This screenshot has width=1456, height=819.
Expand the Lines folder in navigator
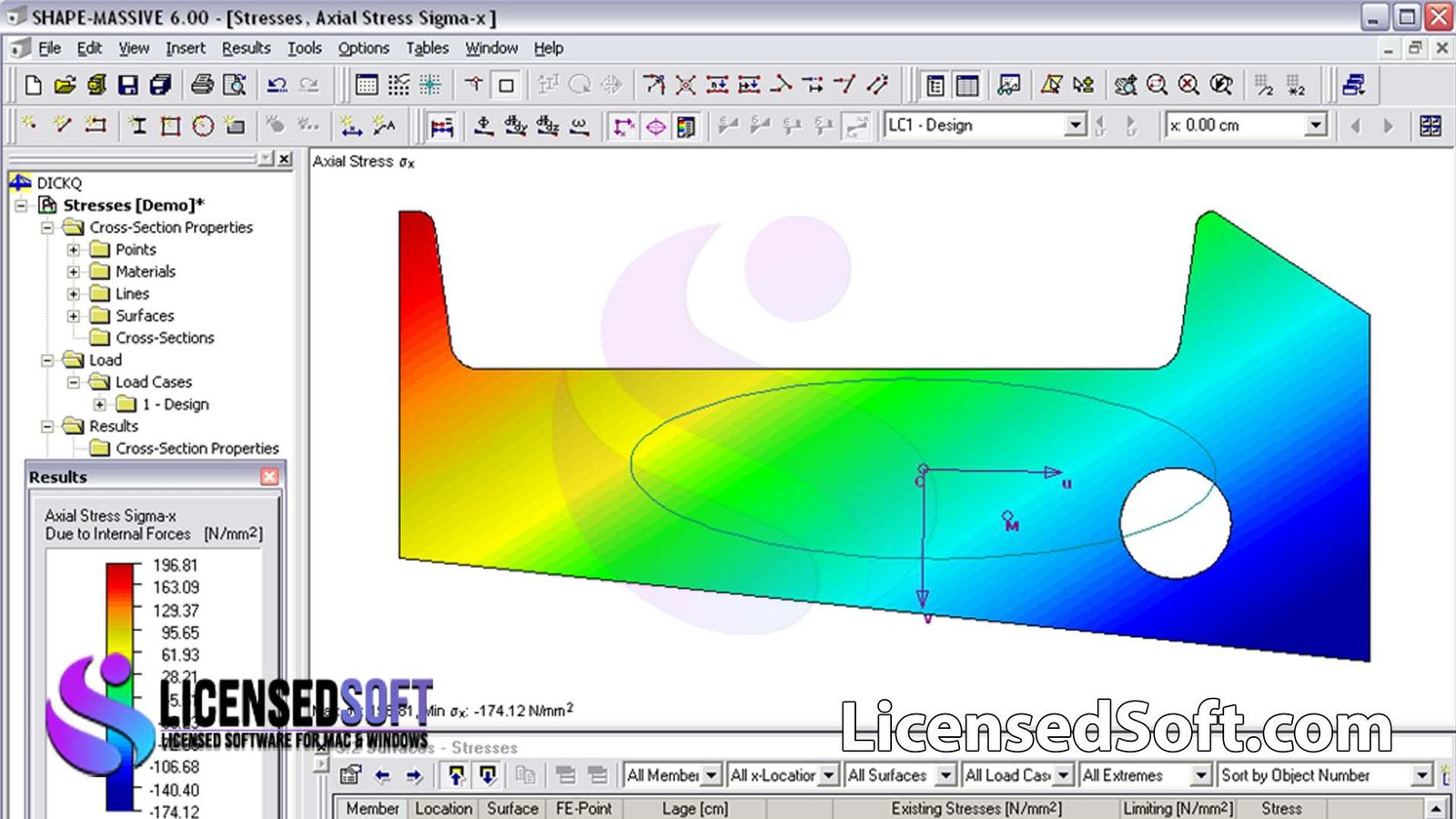74,294
